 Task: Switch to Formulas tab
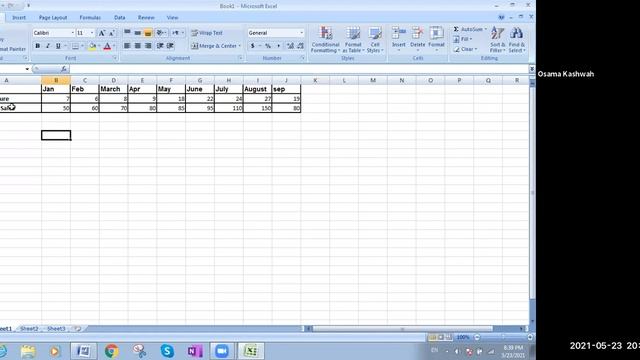[90, 18]
